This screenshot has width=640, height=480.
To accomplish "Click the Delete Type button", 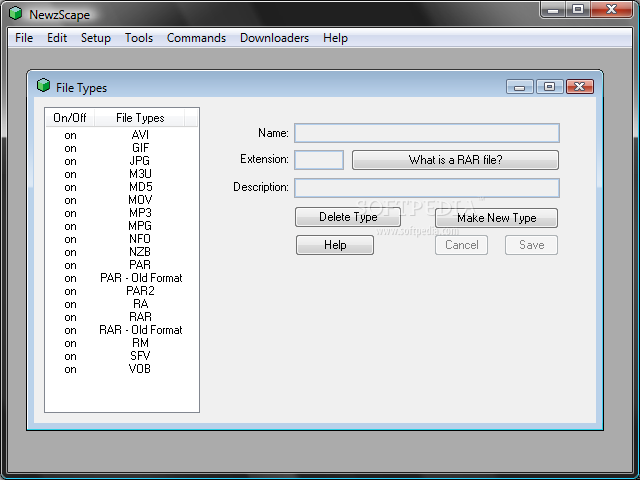I will point(348,217).
